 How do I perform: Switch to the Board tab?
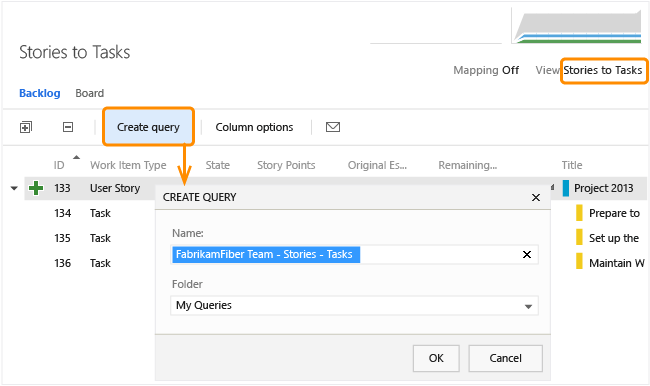point(90,93)
